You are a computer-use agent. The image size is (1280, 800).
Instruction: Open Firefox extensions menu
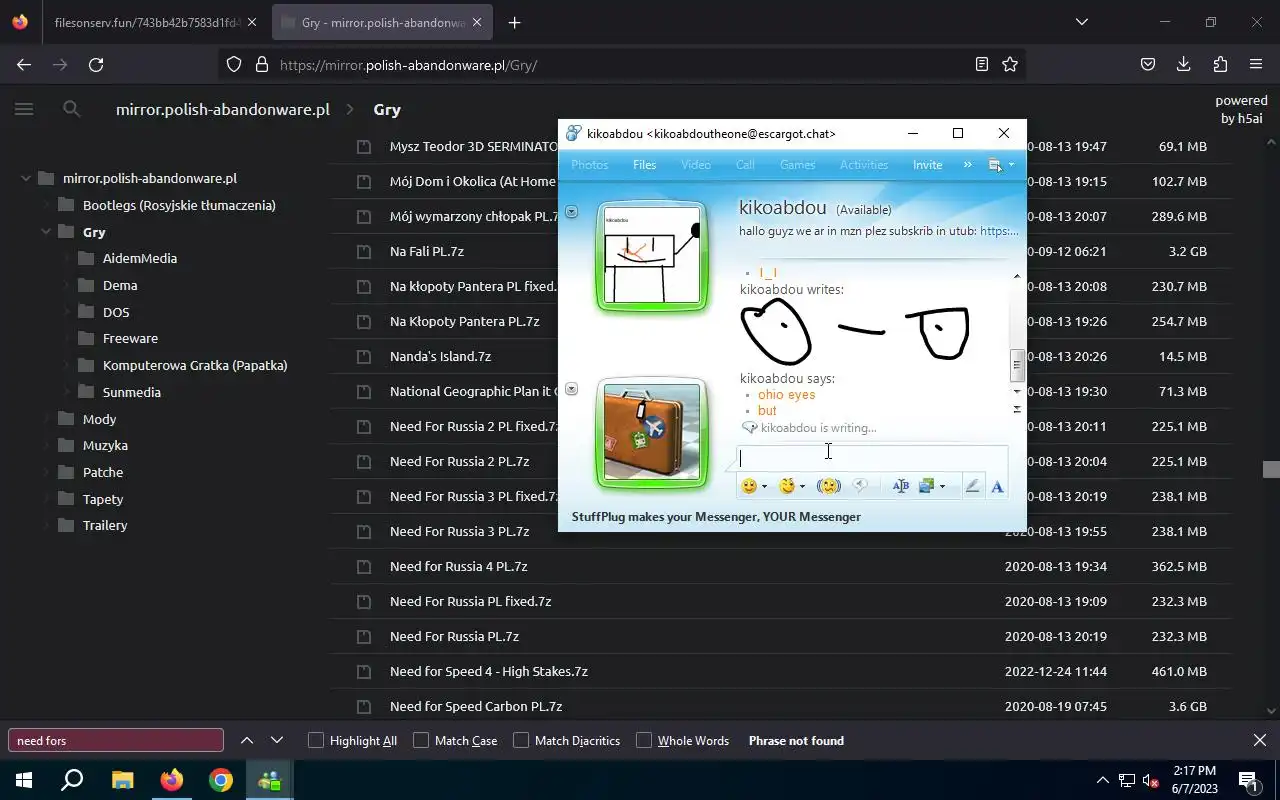point(1220,64)
